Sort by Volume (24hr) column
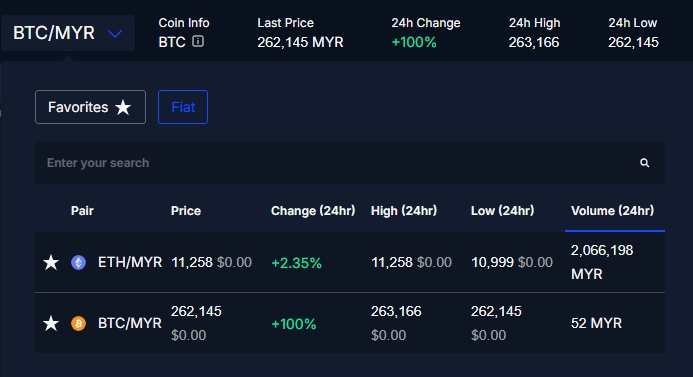 (x=613, y=210)
